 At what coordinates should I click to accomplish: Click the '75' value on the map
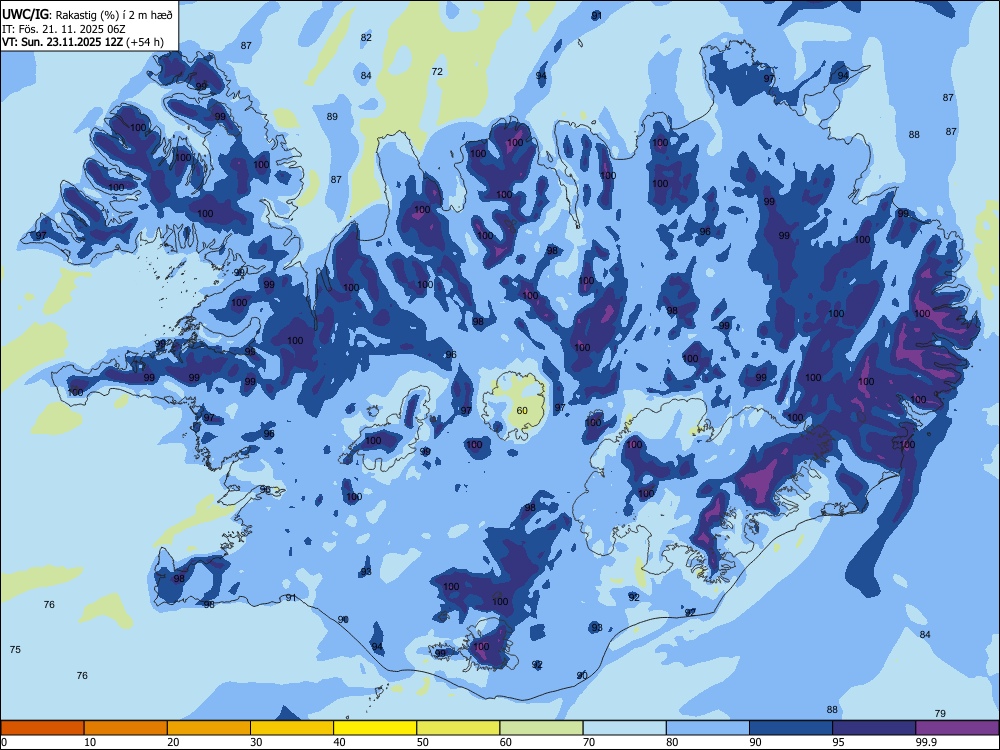(x=15, y=649)
